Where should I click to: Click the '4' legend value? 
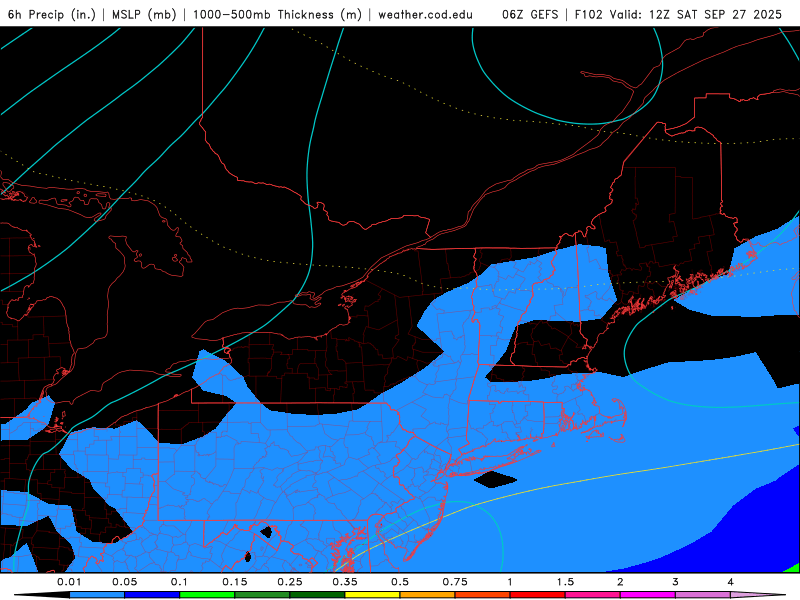tap(731, 582)
